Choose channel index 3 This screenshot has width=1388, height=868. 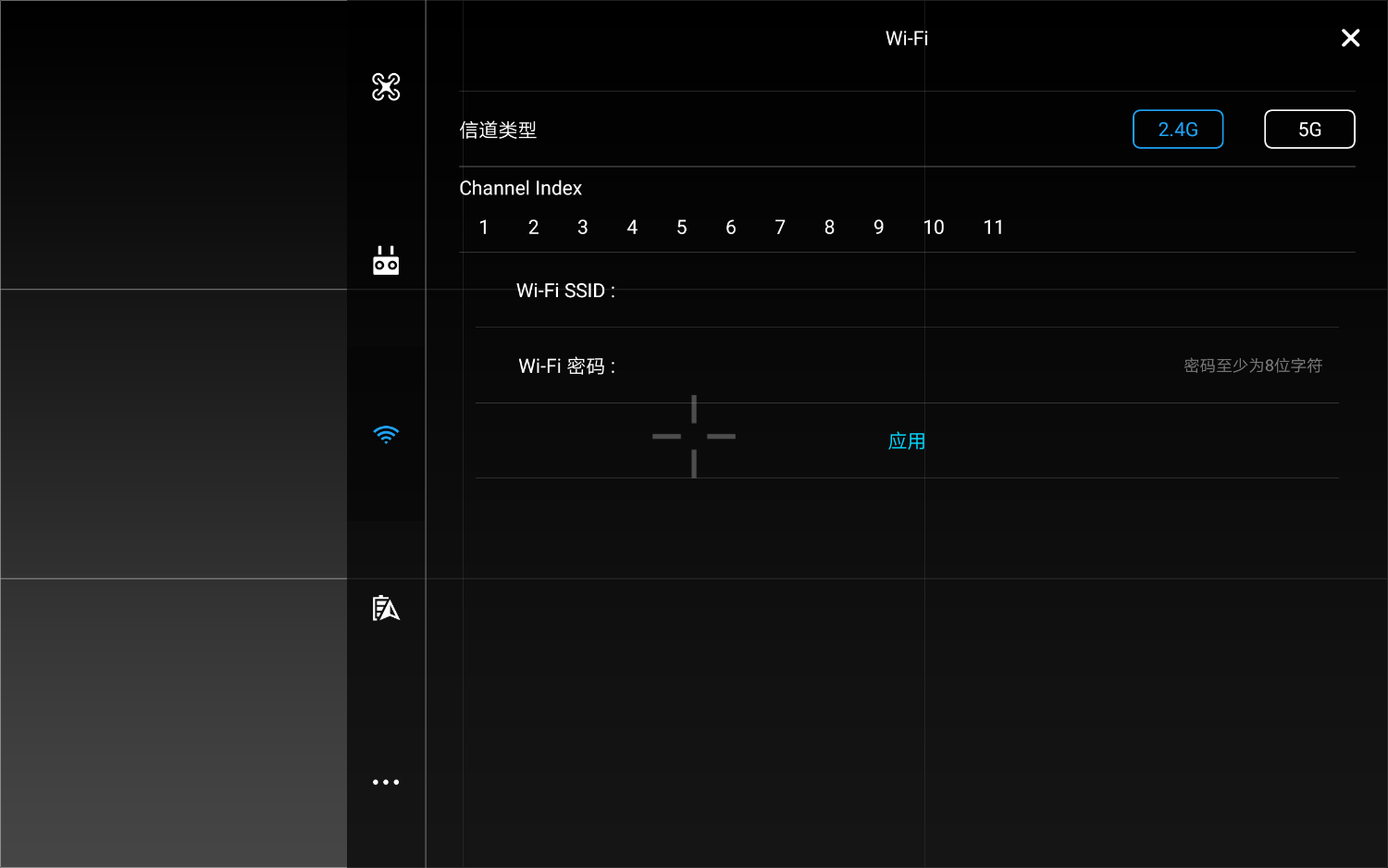583,228
